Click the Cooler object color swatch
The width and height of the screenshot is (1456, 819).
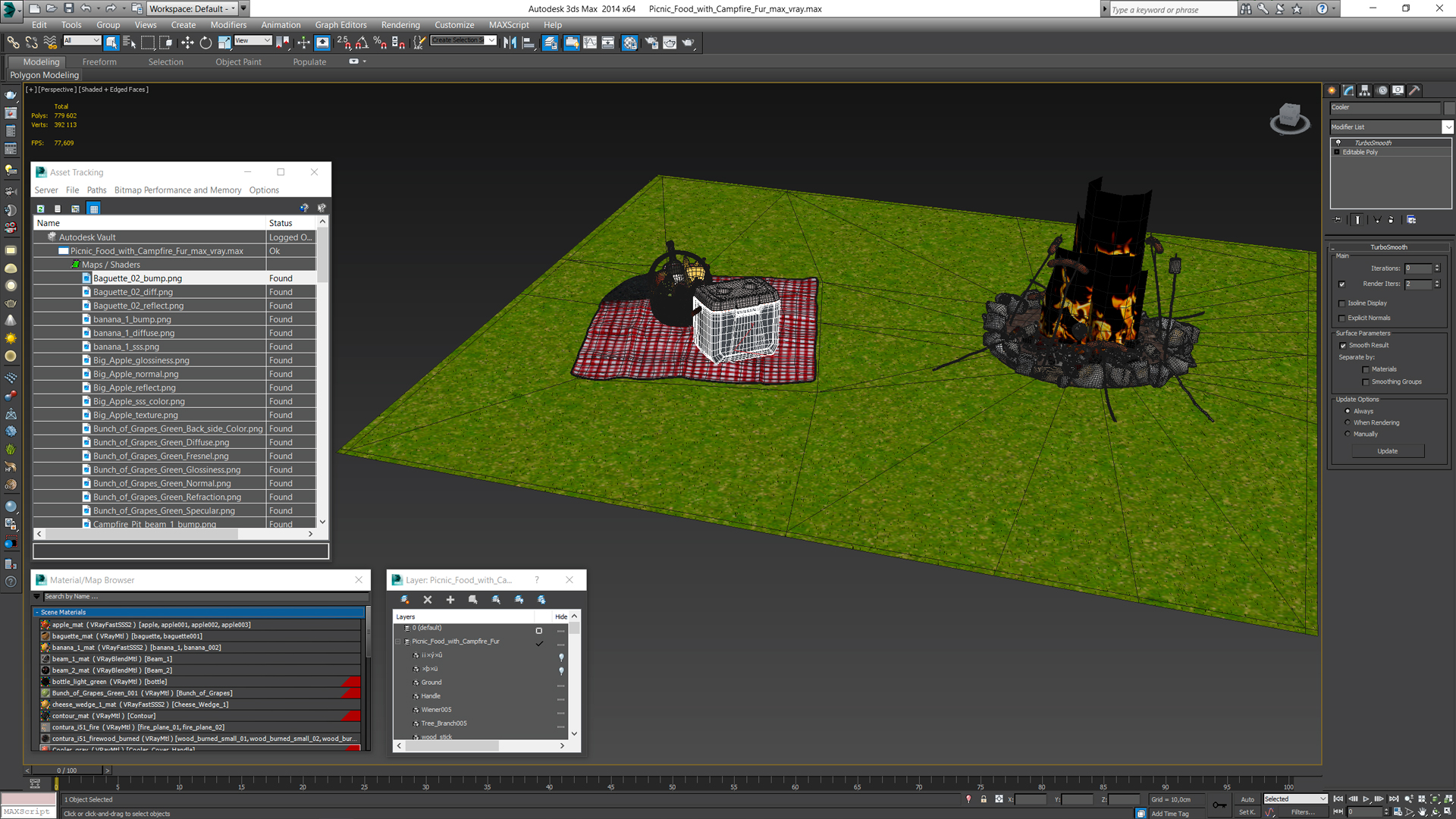1449,108
